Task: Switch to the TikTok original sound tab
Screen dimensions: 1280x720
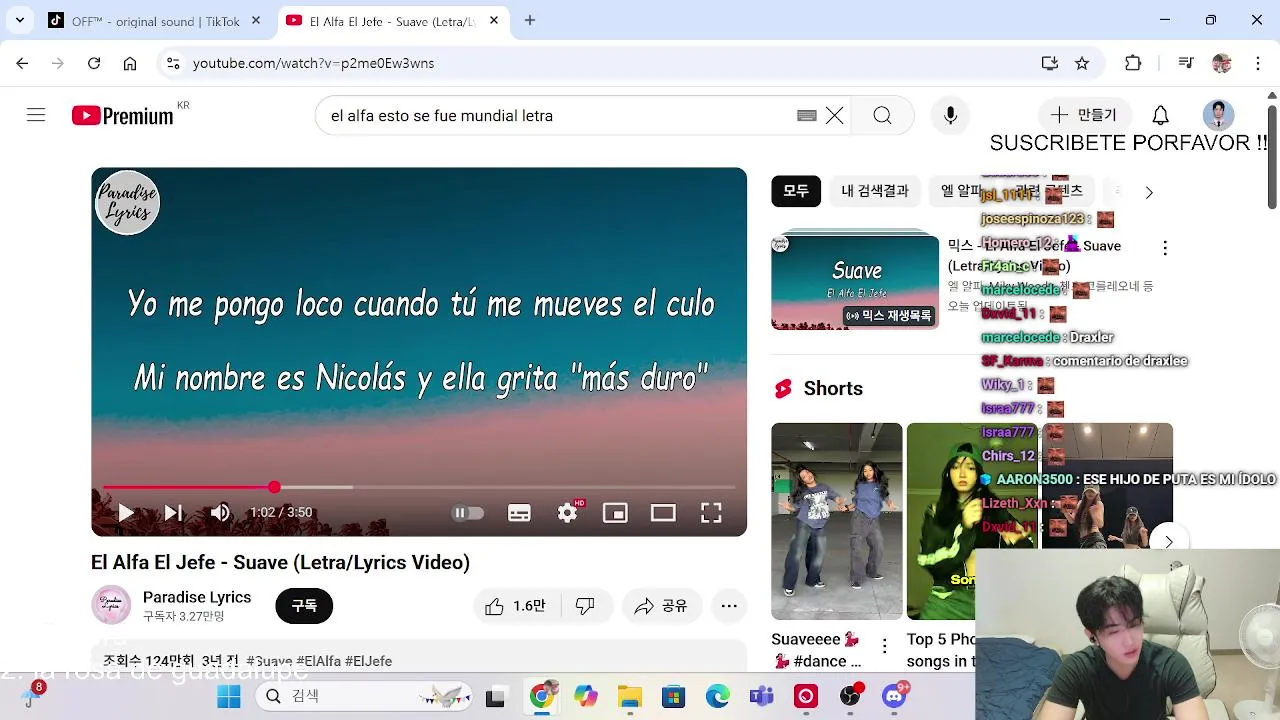Action: (155, 21)
